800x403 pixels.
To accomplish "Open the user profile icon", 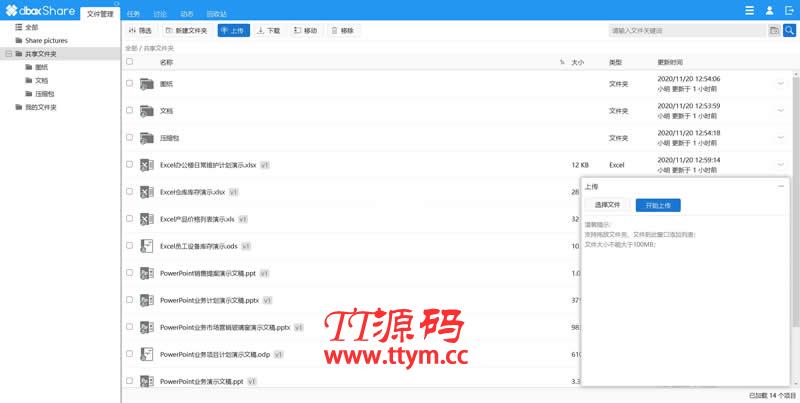I will pyautogui.click(x=769, y=10).
